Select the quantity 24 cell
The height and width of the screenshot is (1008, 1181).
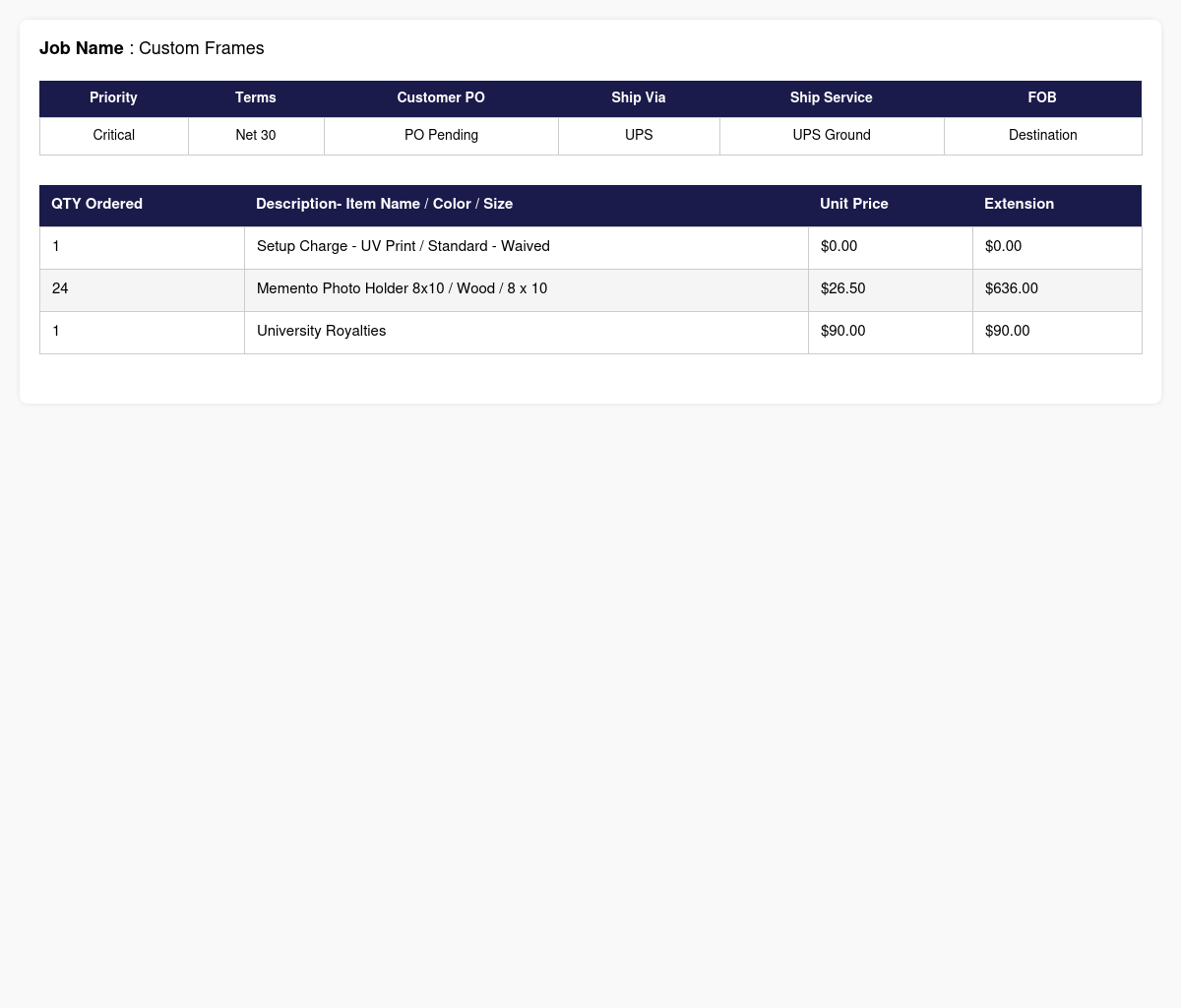(x=143, y=289)
